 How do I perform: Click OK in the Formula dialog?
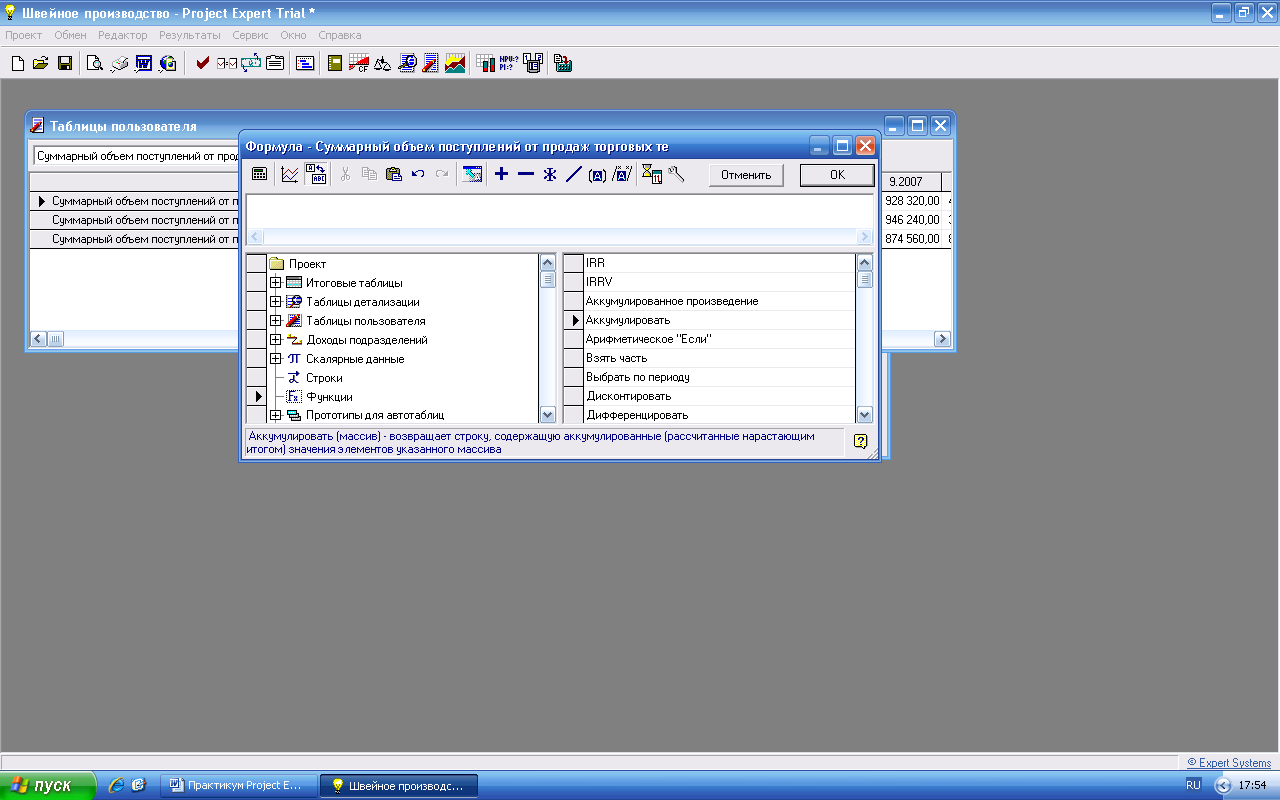tap(837, 175)
